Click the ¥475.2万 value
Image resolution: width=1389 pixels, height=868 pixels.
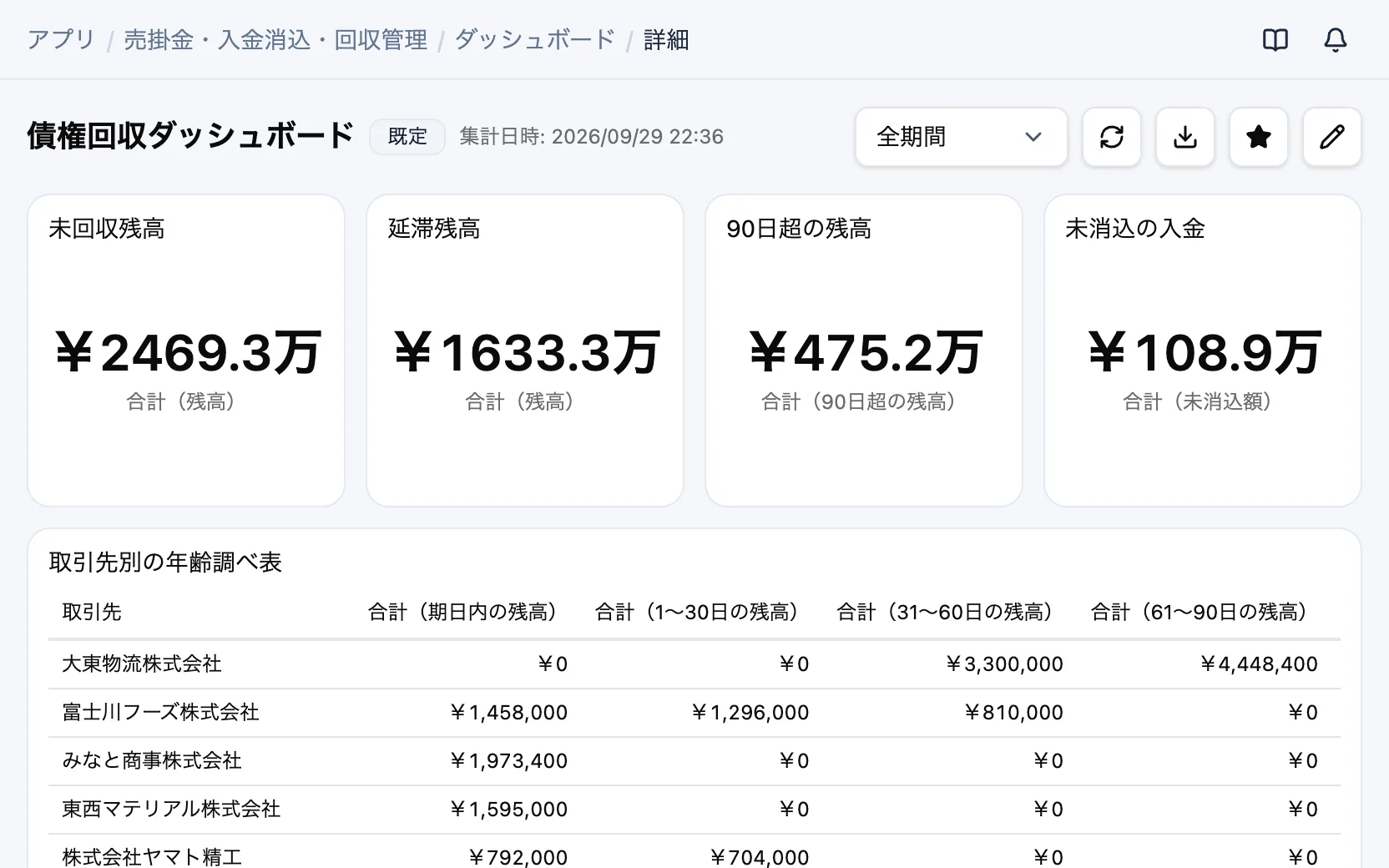pos(865,352)
